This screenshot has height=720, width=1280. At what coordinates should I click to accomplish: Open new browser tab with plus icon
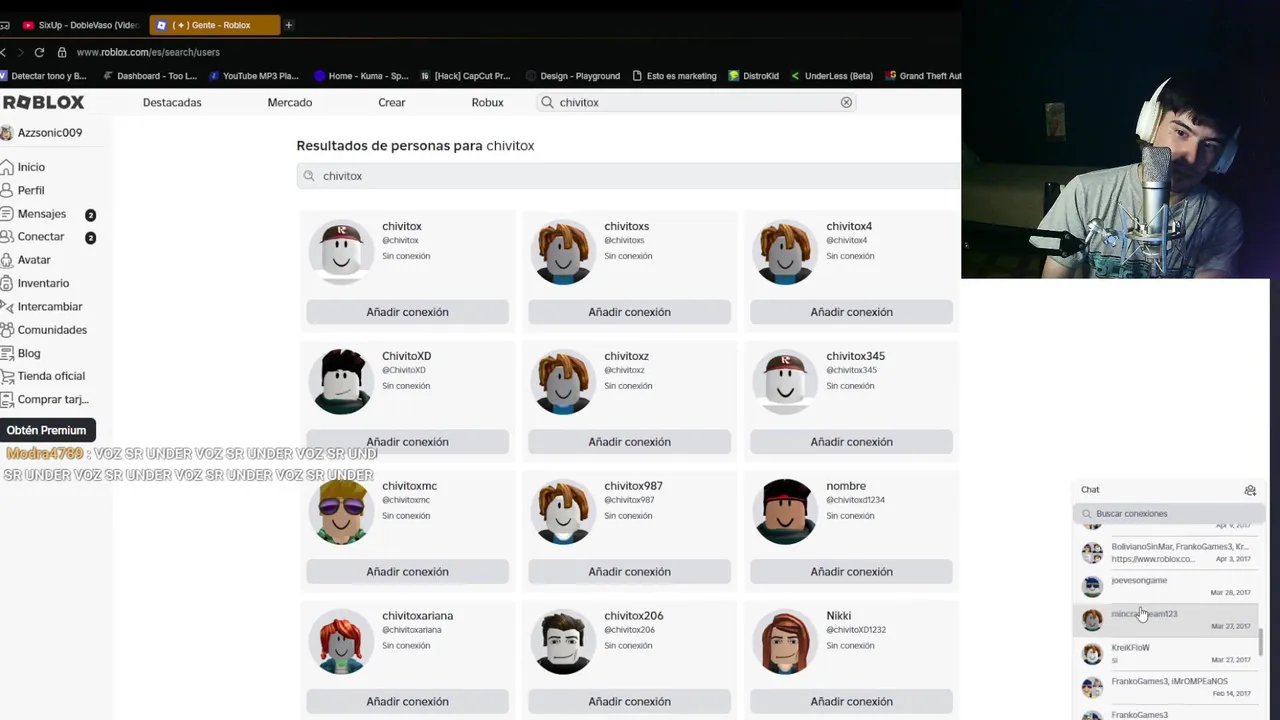click(288, 25)
